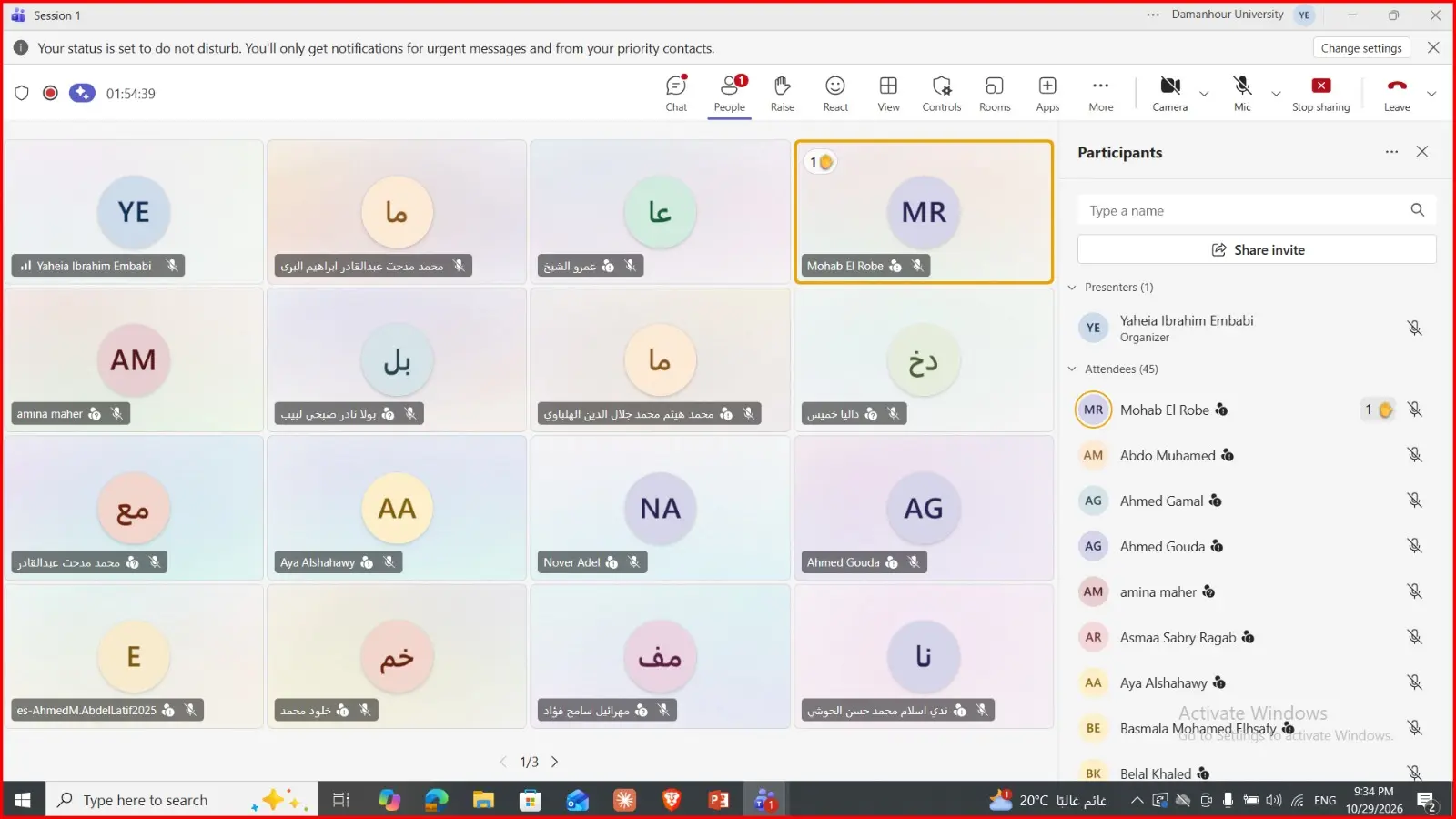Open the Rooms breakout panel
This screenshot has width=1456, height=819.
(x=995, y=94)
